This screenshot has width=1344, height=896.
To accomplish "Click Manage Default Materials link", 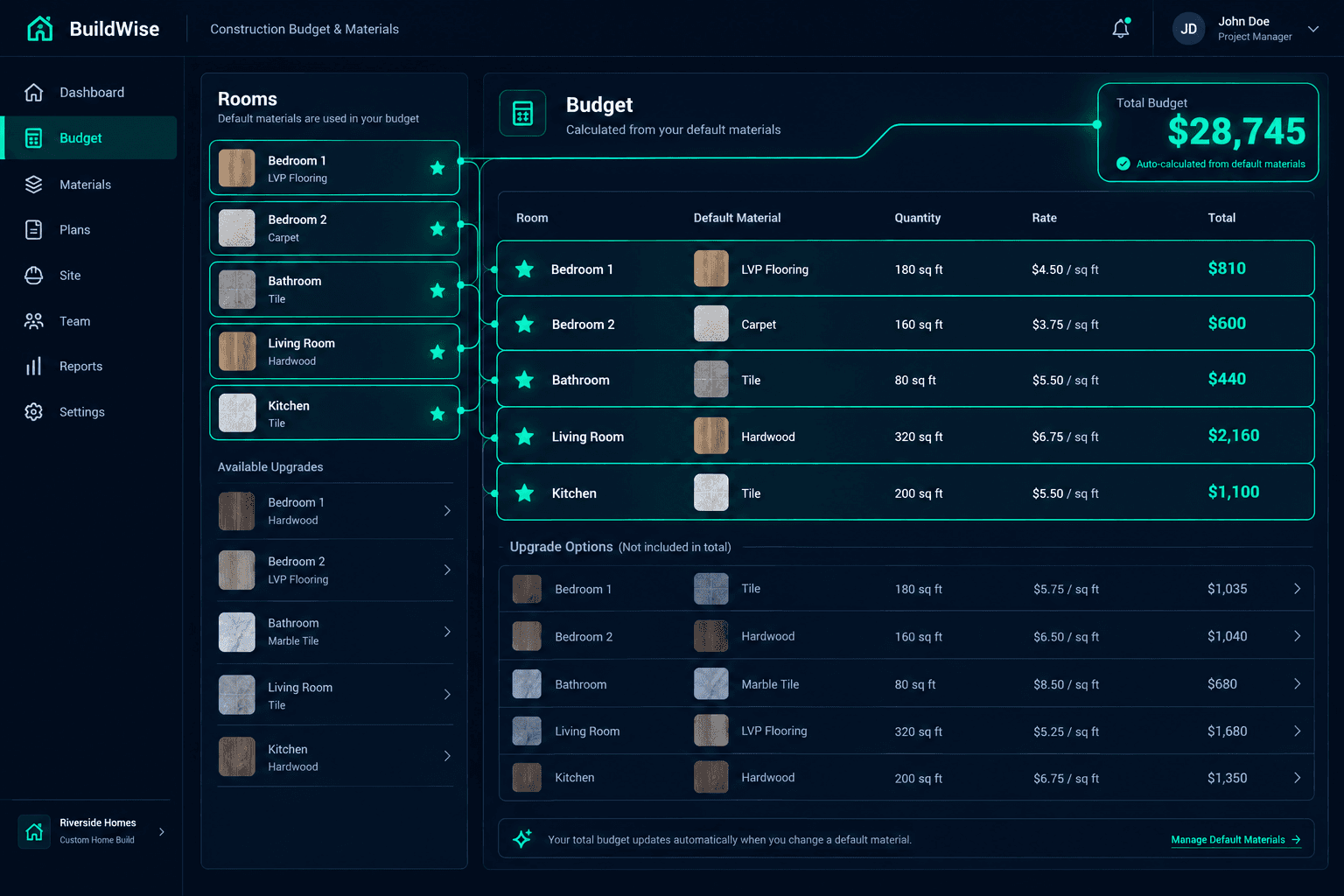I will tap(1235, 839).
